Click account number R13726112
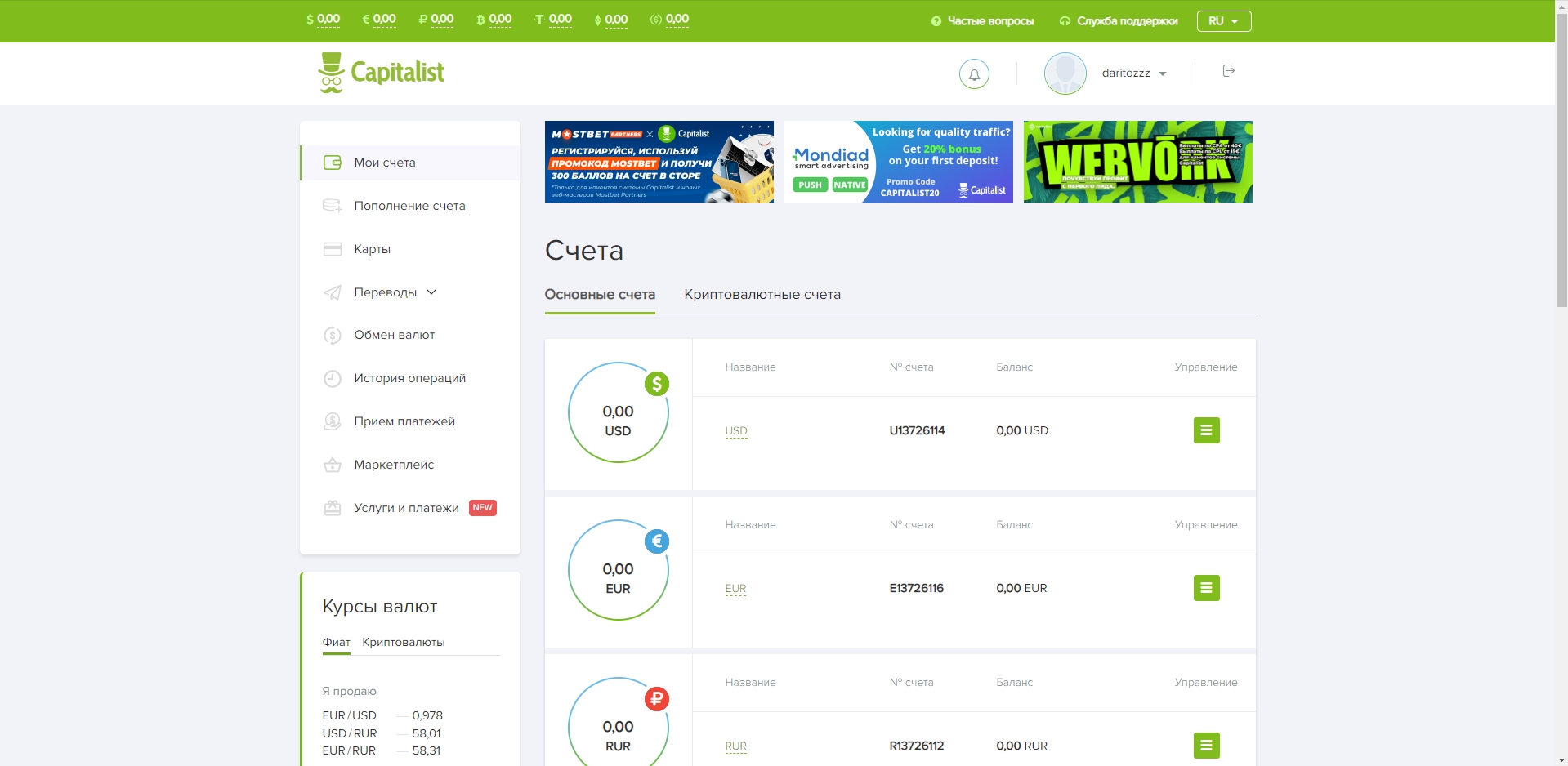This screenshot has width=1568, height=766. 916,746
